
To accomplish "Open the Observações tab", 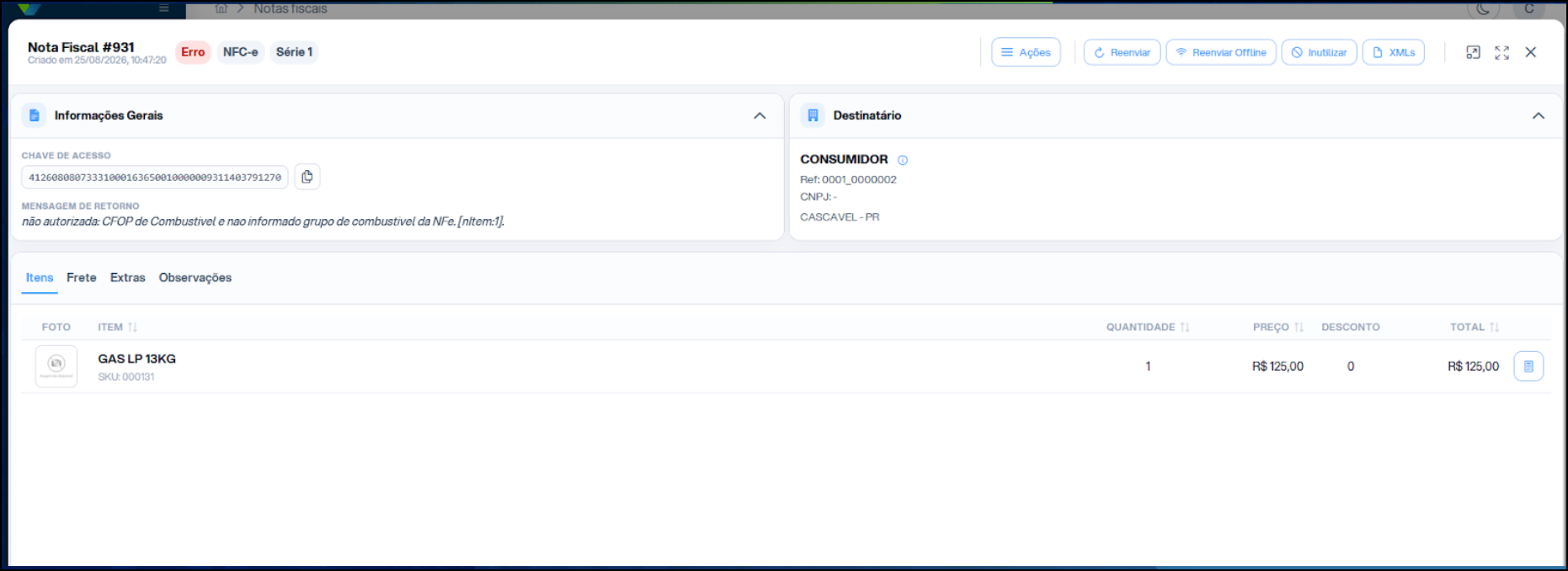I will tap(195, 278).
